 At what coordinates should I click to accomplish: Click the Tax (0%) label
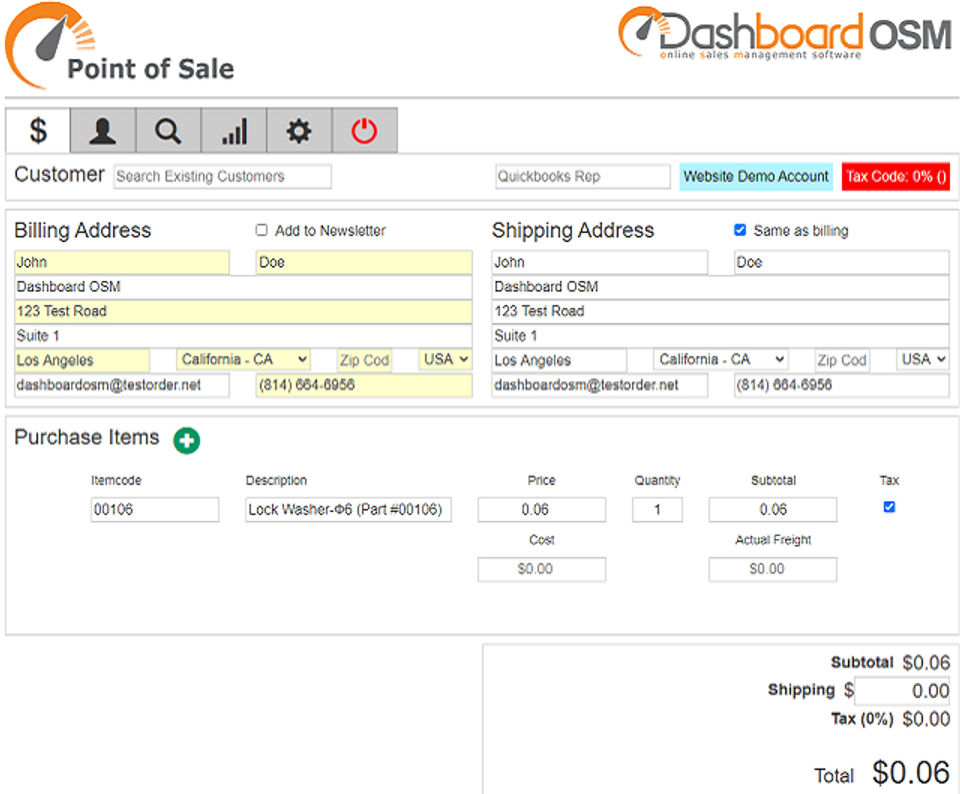[861, 719]
